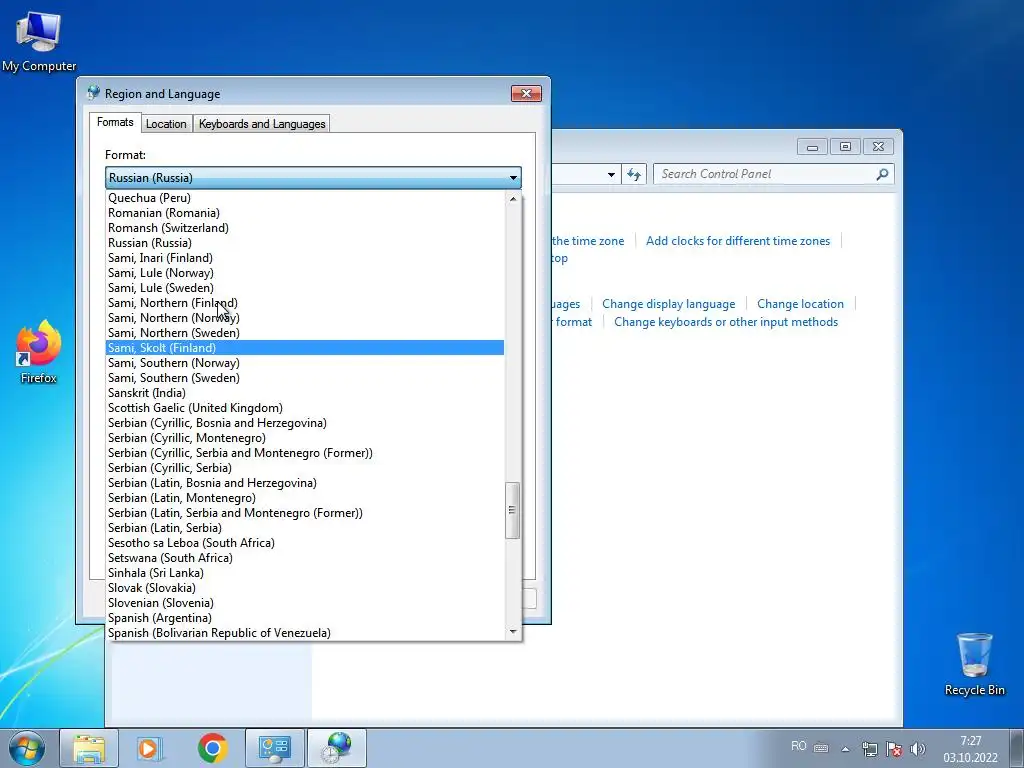
Task: Open Change keyboards or other input methods
Action: point(726,322)
